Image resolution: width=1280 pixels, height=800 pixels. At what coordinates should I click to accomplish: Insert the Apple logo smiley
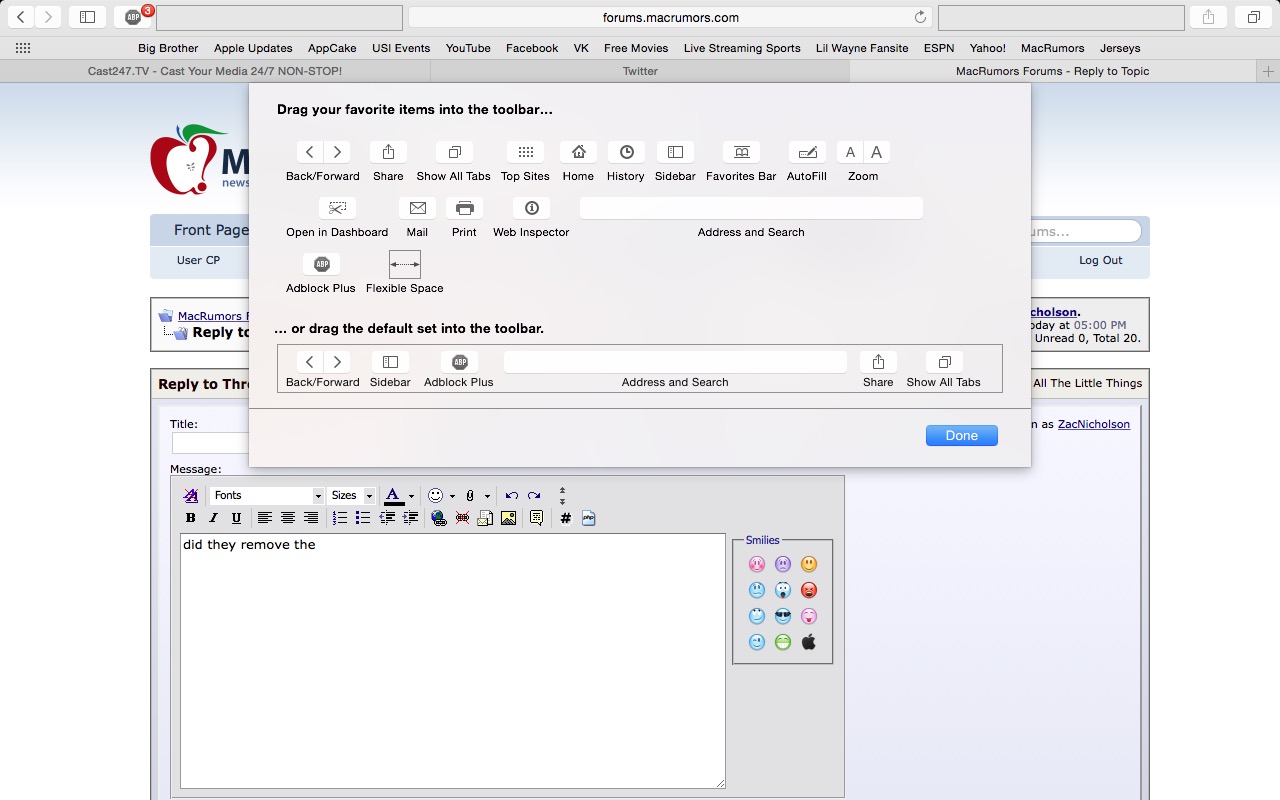coord(809,642)
